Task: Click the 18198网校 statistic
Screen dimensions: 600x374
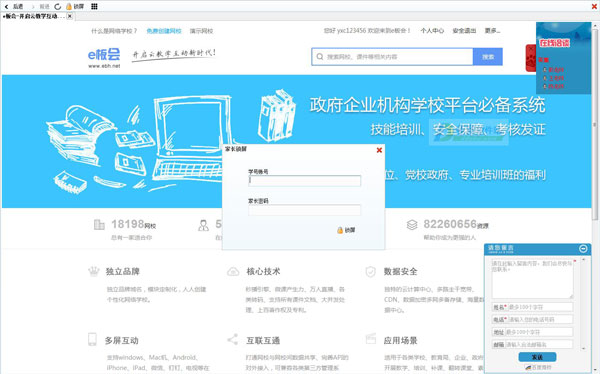Action: (134, 224)
